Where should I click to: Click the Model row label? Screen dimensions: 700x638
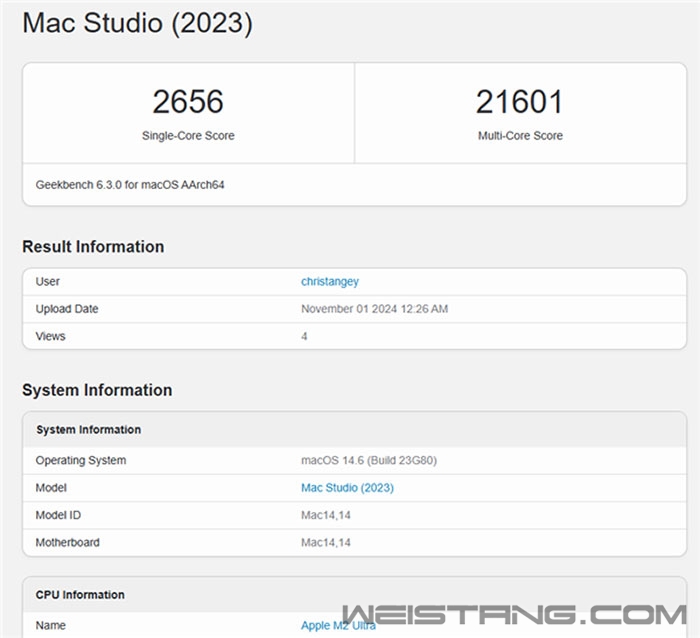tap(51, 488)
